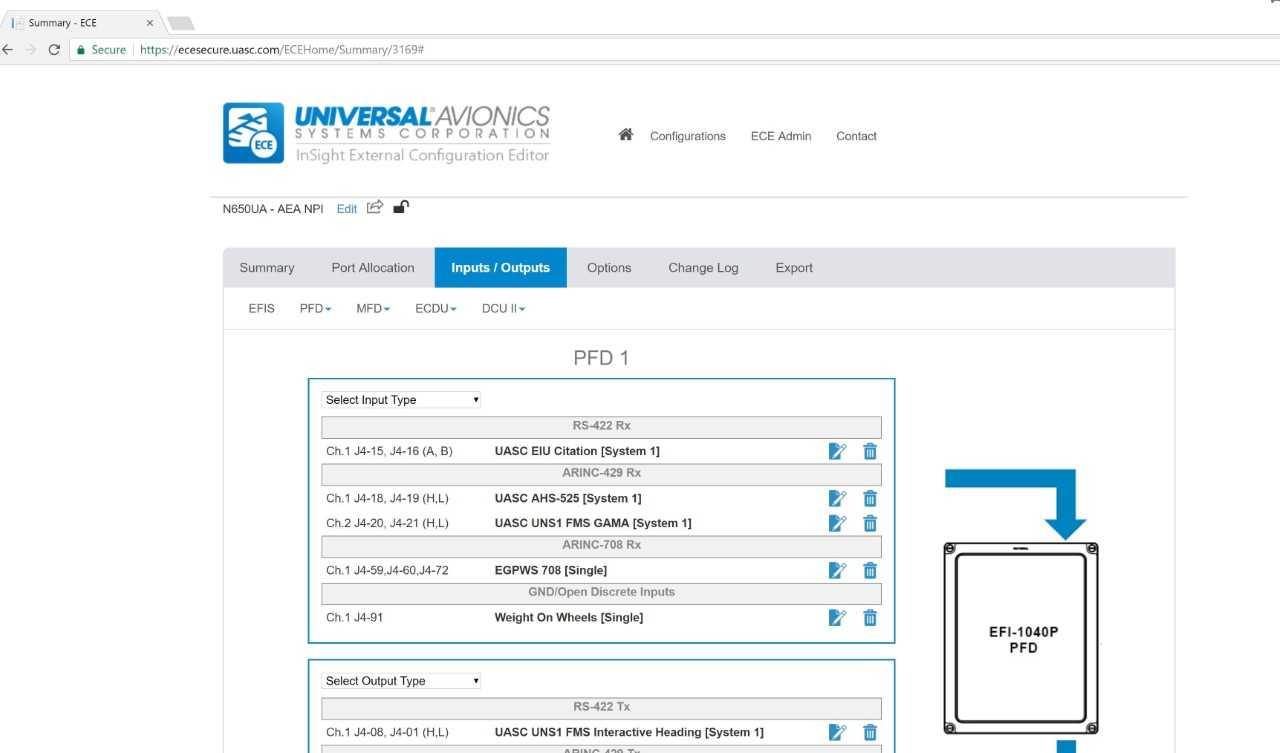The height and width of the screenshot is (753, 1280).
Task: Edit the UASC AHS-525 input entry
Action: (837, 498)
